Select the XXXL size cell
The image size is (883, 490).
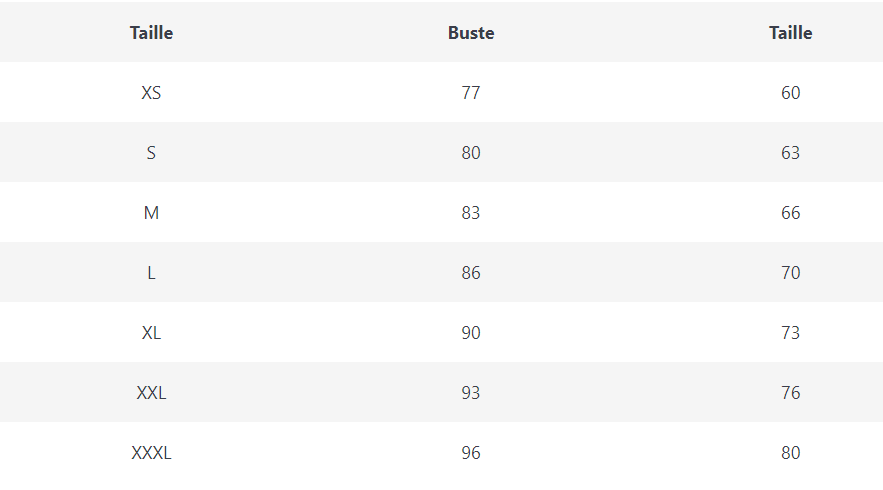click(151, 453)
